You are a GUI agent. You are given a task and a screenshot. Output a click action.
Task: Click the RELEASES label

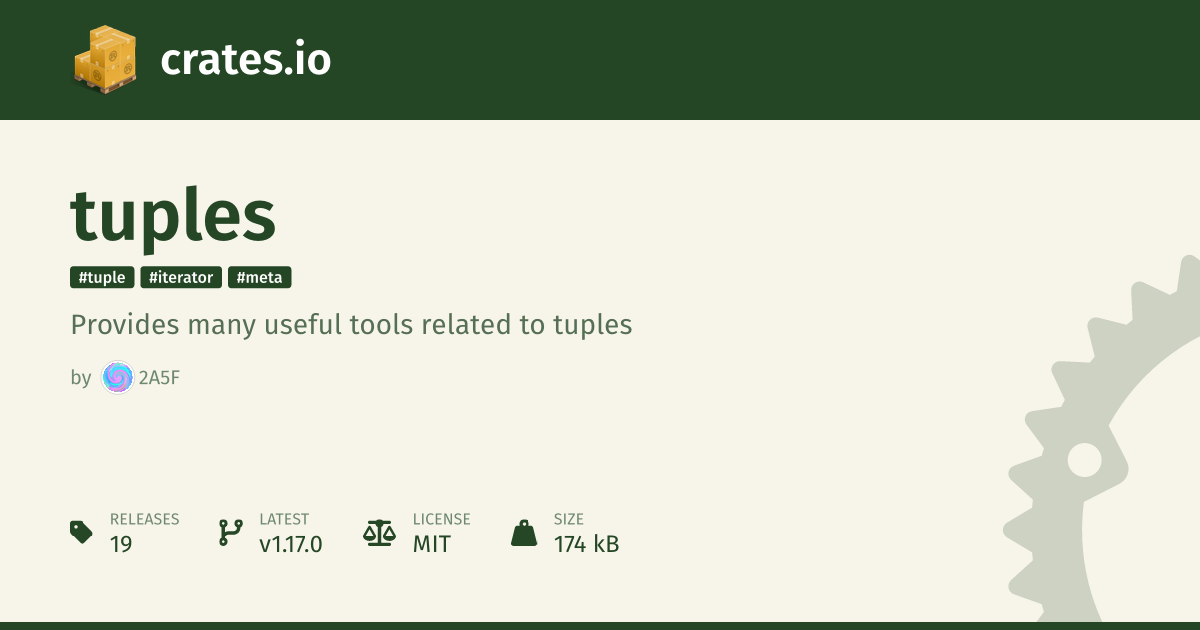tap(144, 520)
